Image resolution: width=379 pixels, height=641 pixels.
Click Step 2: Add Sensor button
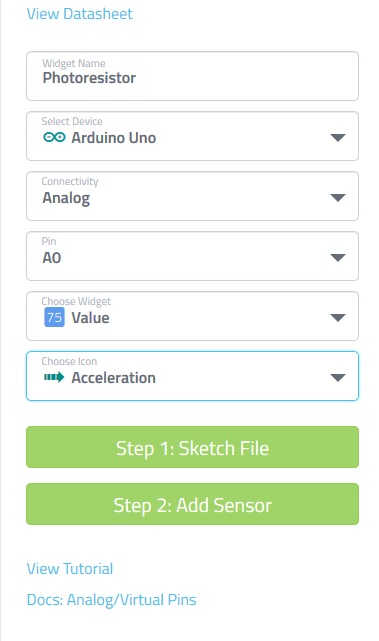coord(192,504)
